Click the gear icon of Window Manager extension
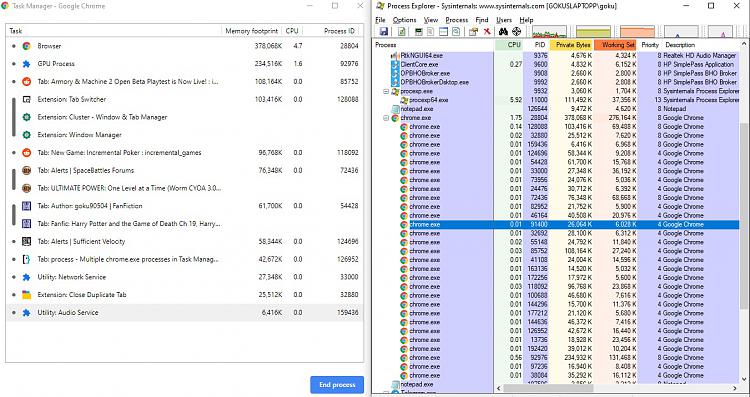750x397 pixels. pos(27,135)
